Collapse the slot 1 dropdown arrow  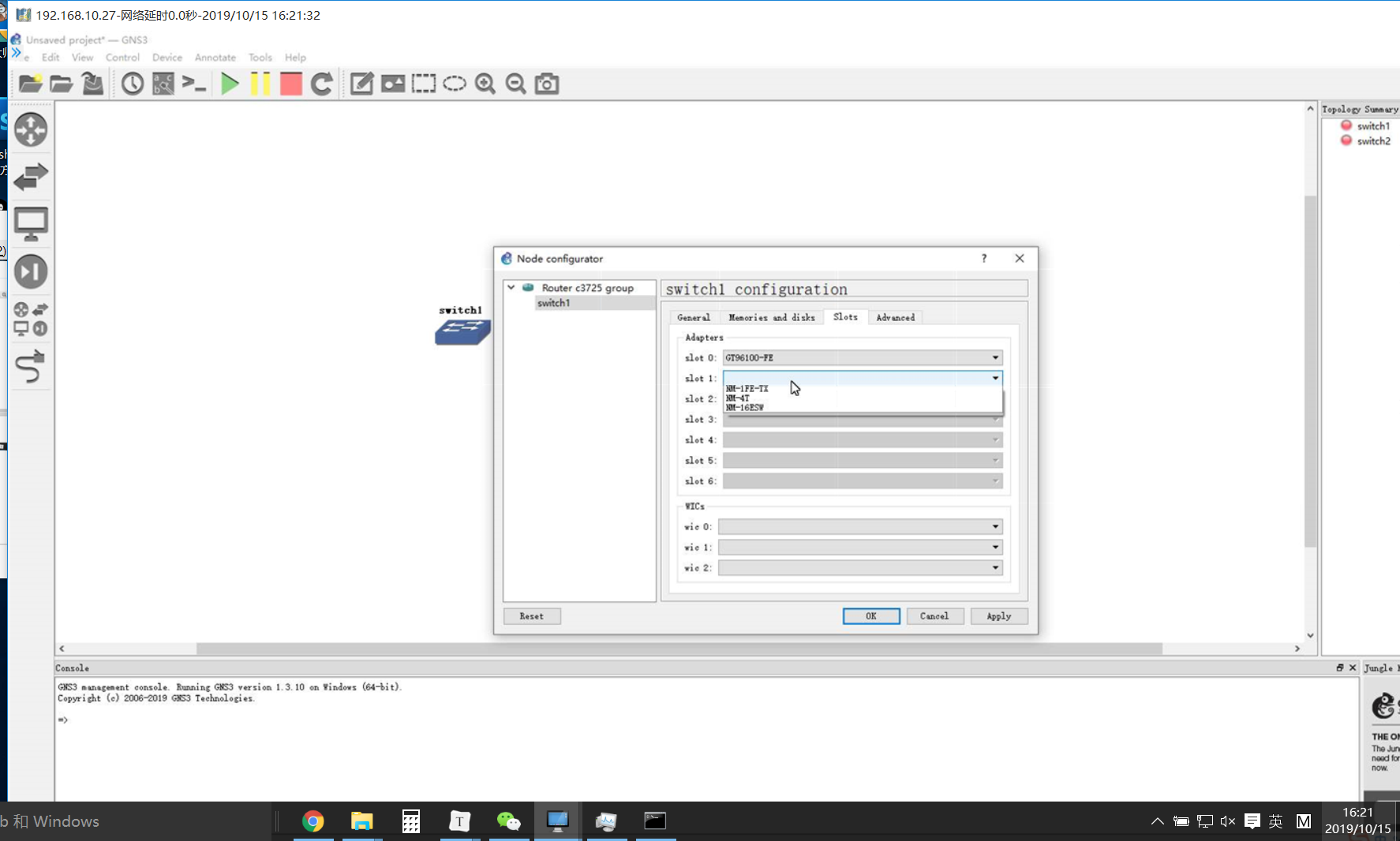[x=995, y=378]
